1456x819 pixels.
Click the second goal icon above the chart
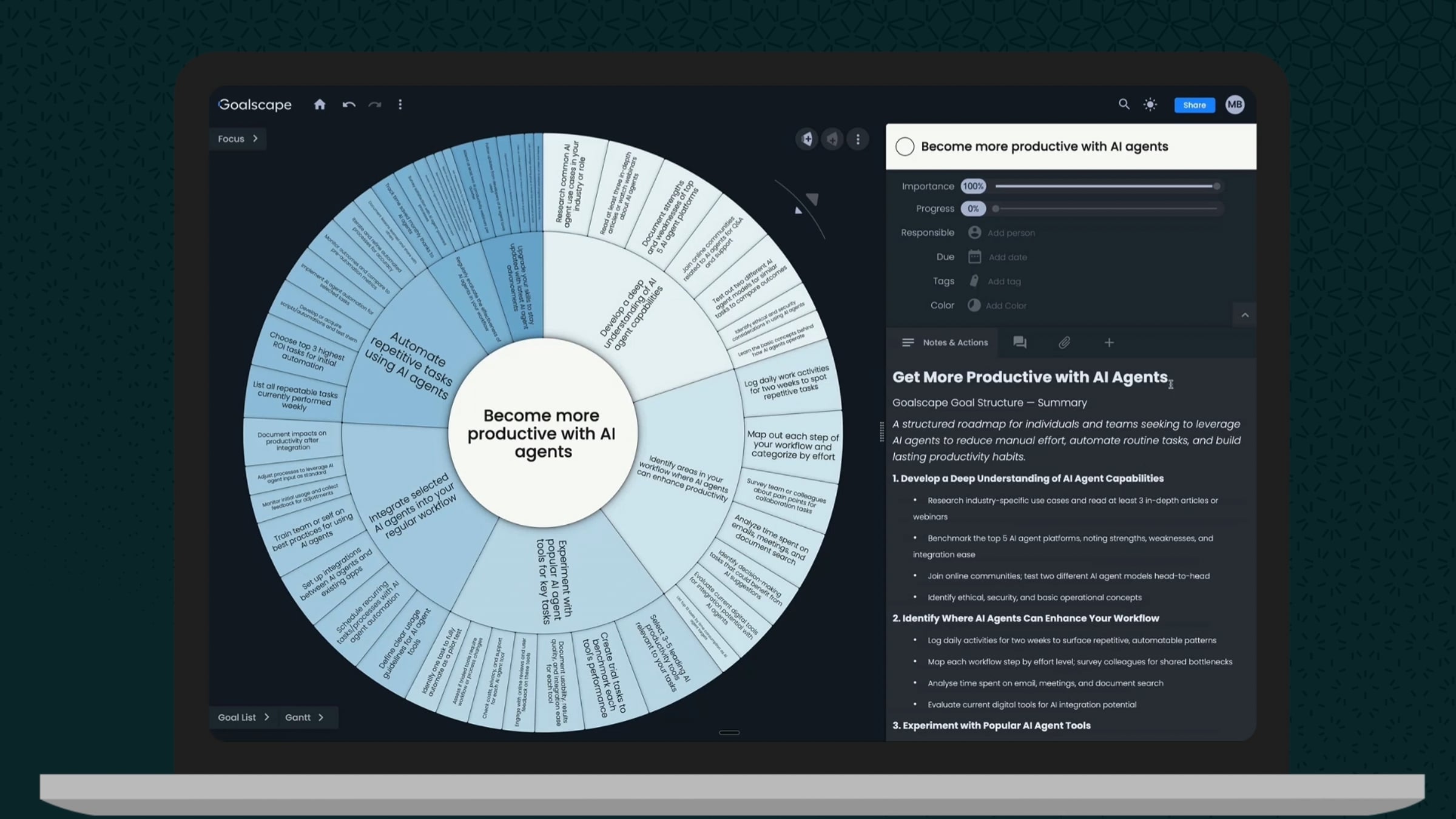pyautogui.click(x=832, y=139)
